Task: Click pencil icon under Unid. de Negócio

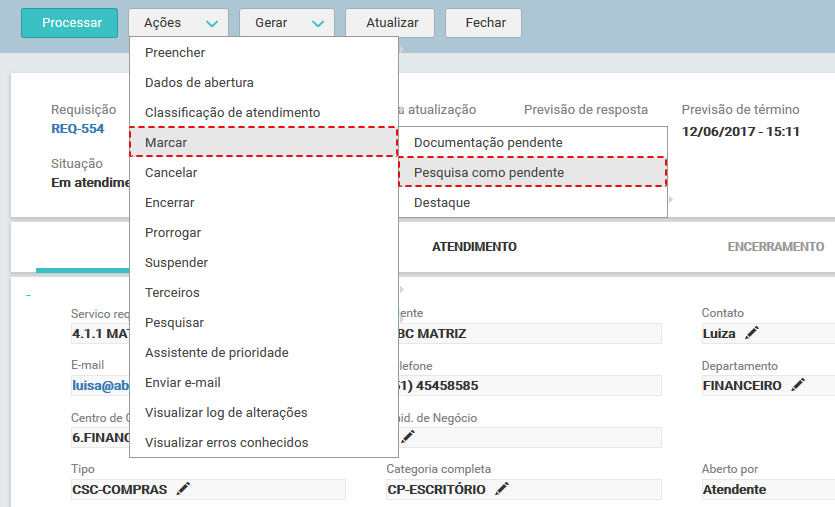Action: coord(408,437)
